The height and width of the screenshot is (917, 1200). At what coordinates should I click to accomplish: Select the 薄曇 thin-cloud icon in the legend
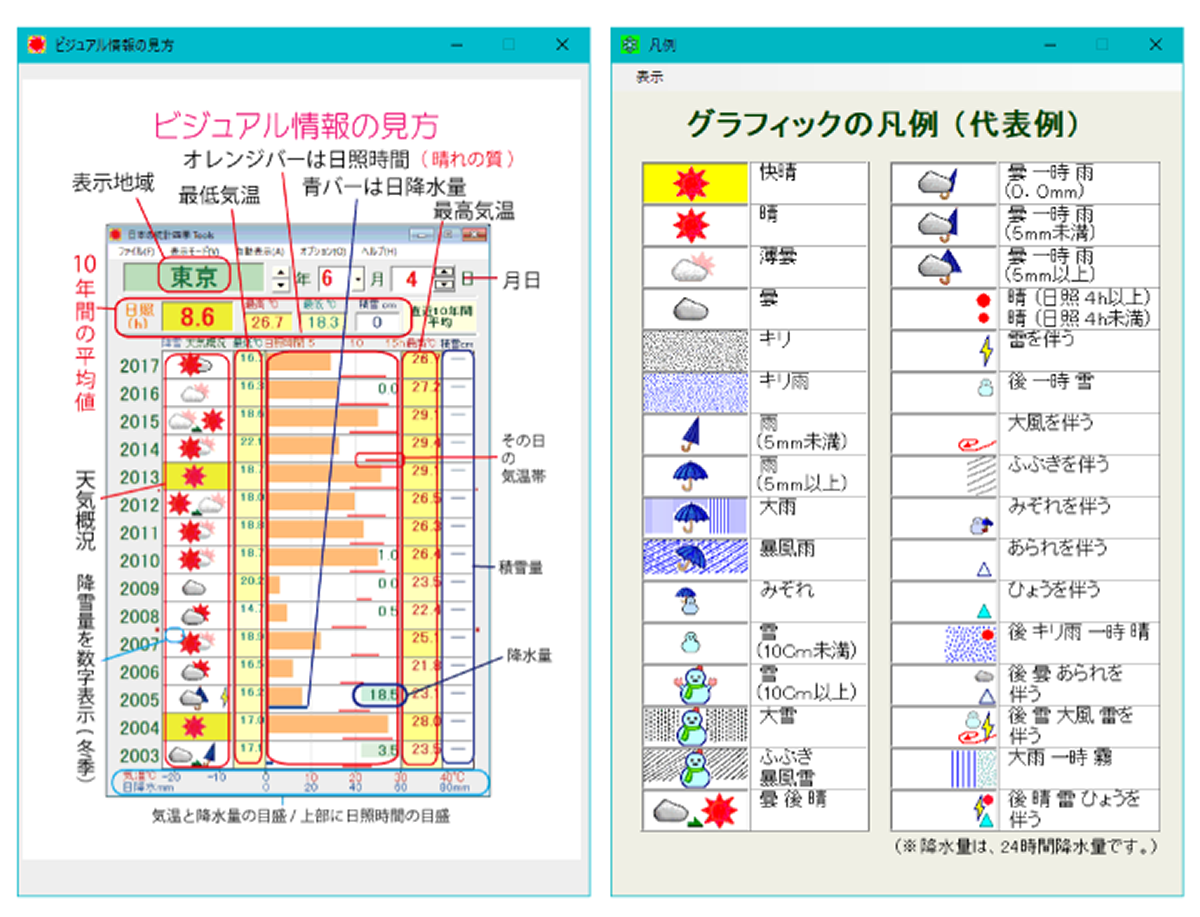click(695, 267)
